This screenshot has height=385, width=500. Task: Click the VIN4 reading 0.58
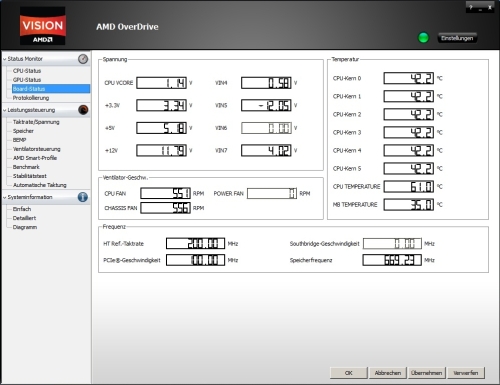266,83
